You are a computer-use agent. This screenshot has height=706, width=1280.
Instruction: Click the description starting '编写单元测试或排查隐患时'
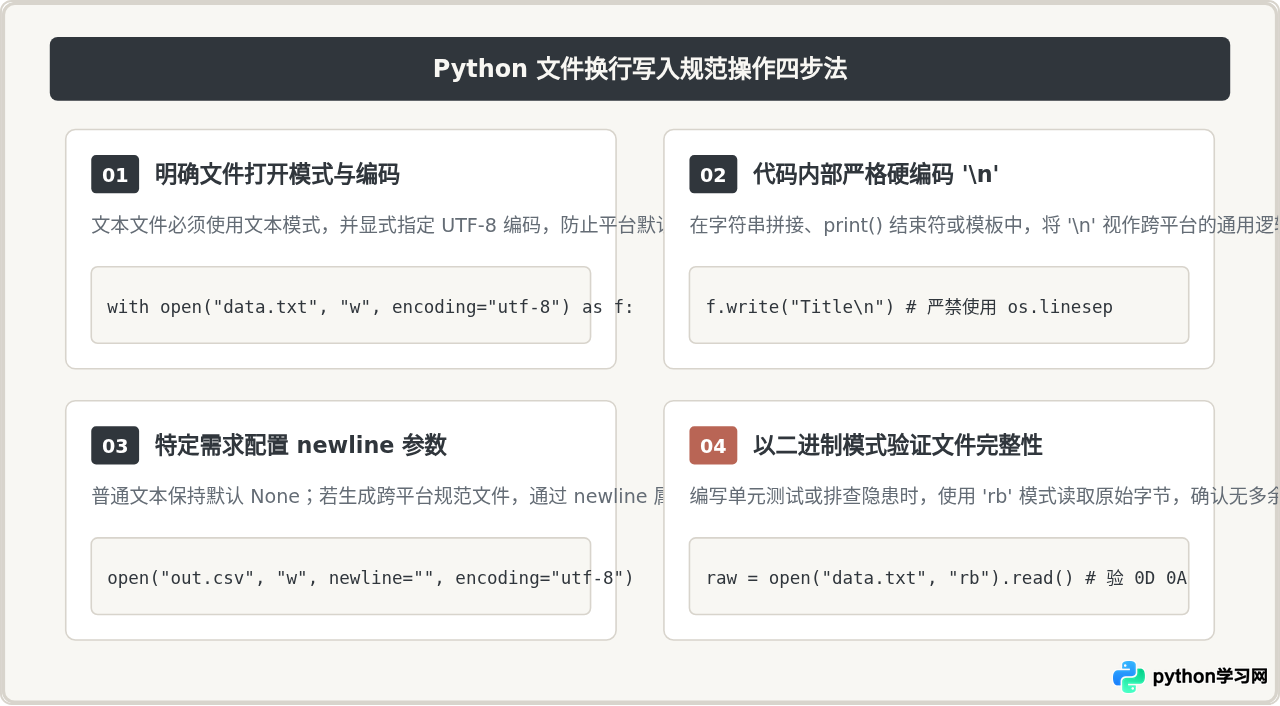tap(985, 496)
